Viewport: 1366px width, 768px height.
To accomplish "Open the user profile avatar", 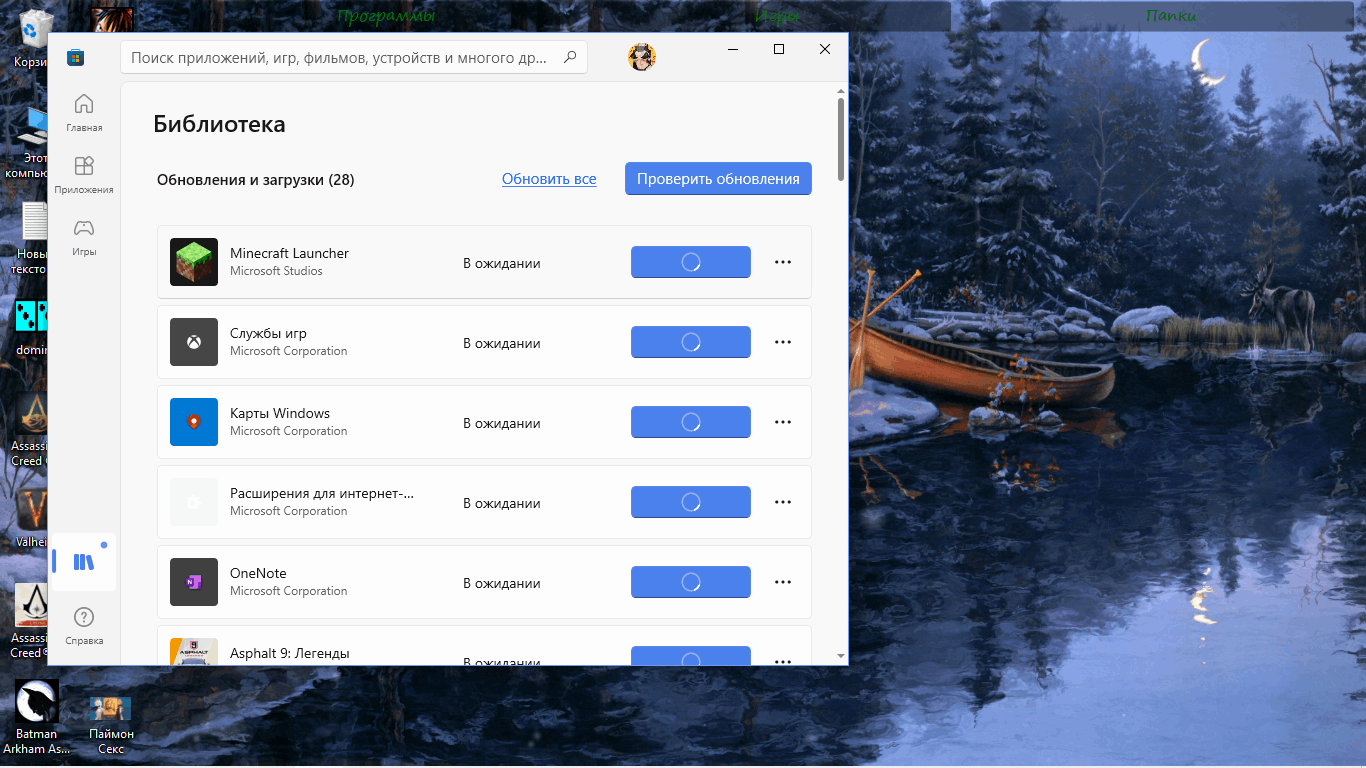I will coord(642,57).
